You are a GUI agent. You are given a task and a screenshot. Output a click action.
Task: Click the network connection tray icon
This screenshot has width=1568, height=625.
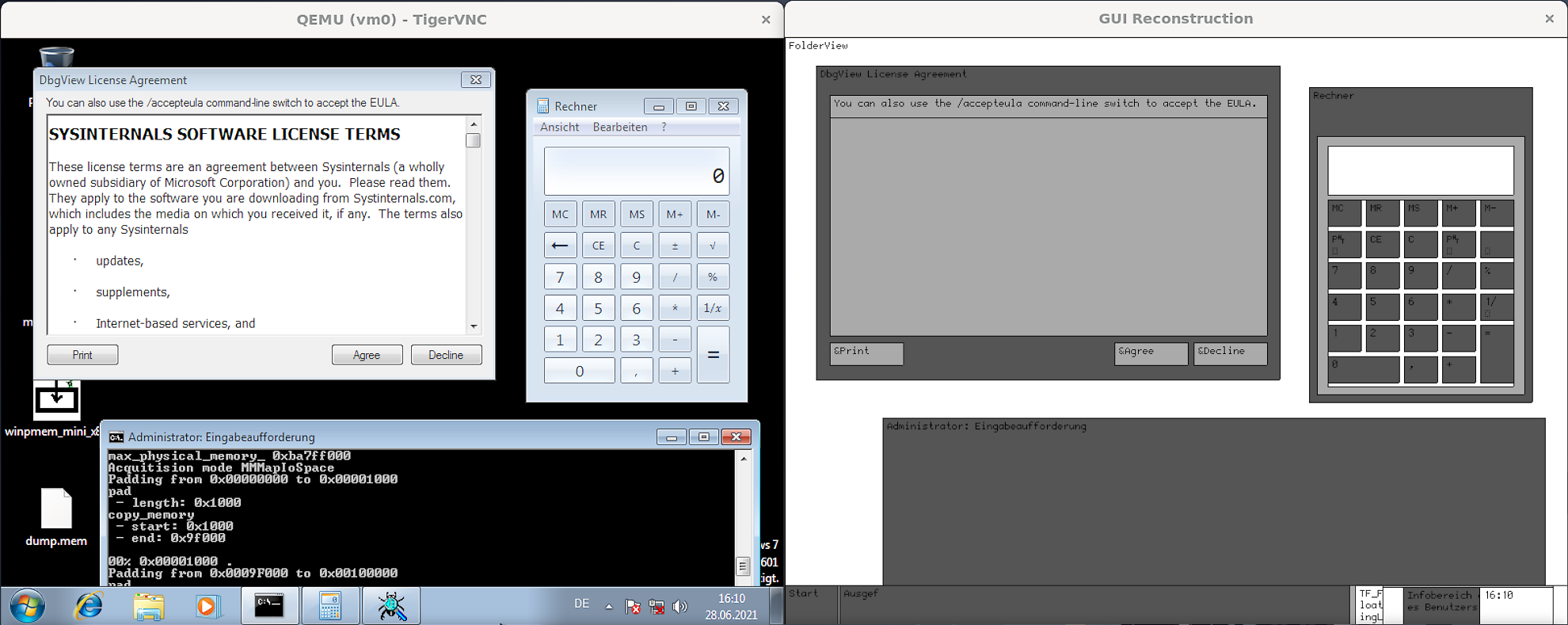(x=657, y=607)
